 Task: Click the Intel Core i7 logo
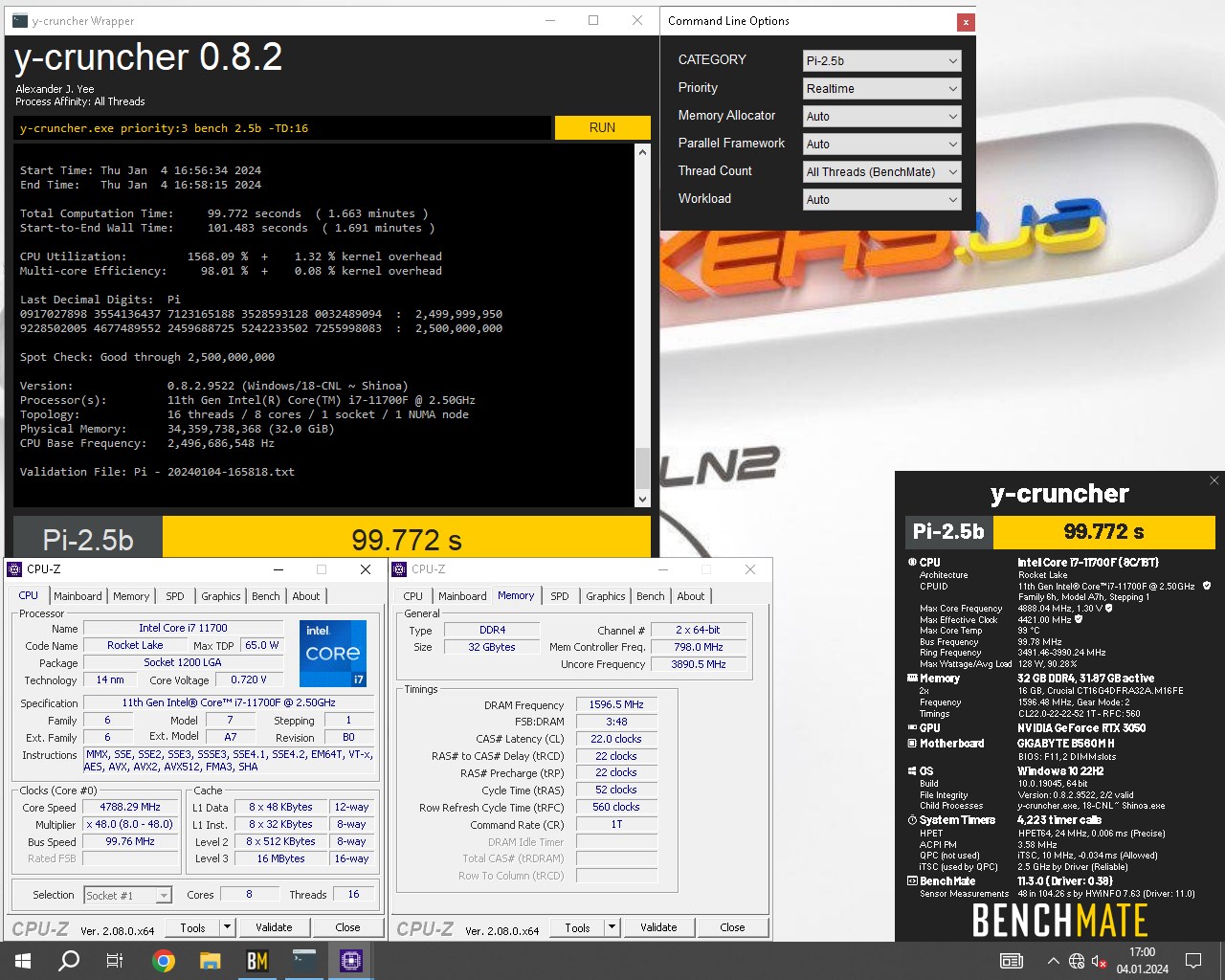[x=332, y=654]
